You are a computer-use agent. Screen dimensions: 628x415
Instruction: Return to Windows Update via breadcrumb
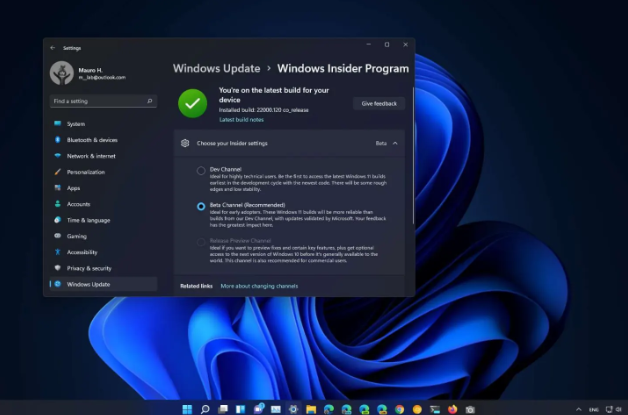coord(216,68)
